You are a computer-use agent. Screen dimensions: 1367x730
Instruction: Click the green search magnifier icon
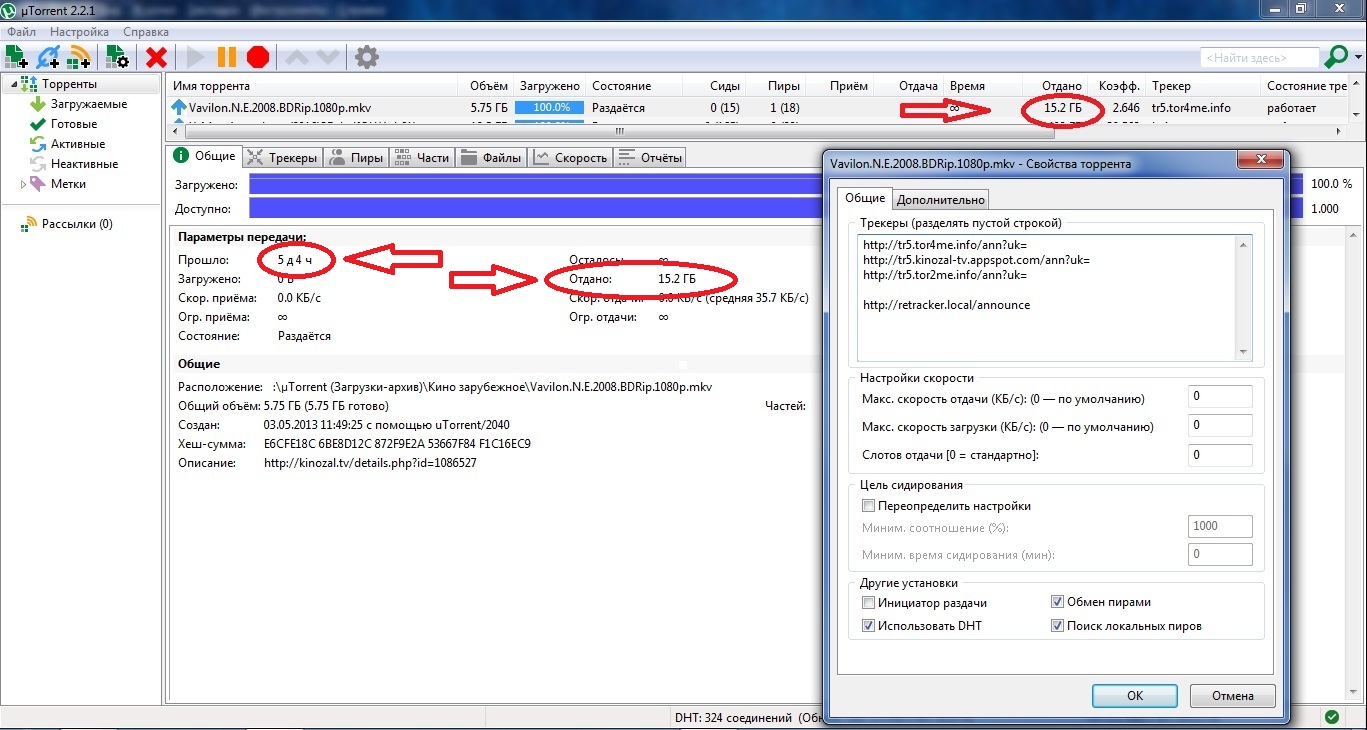pos(1336,58)
